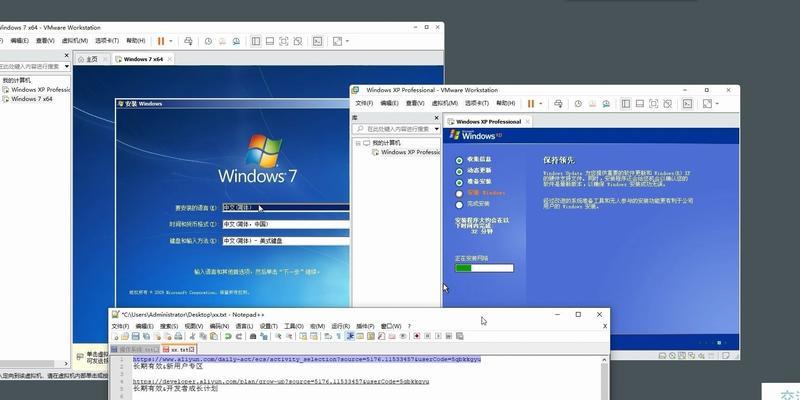Enter full screen in Windows XP VMware toolbar
Viewport: 800px width, 400px height.
pyautogui.click(x=654, y=104)
